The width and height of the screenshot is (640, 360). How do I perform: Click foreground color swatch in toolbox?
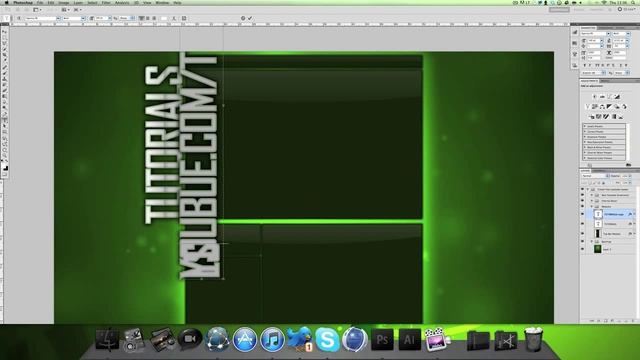click(x=4, y=167)
